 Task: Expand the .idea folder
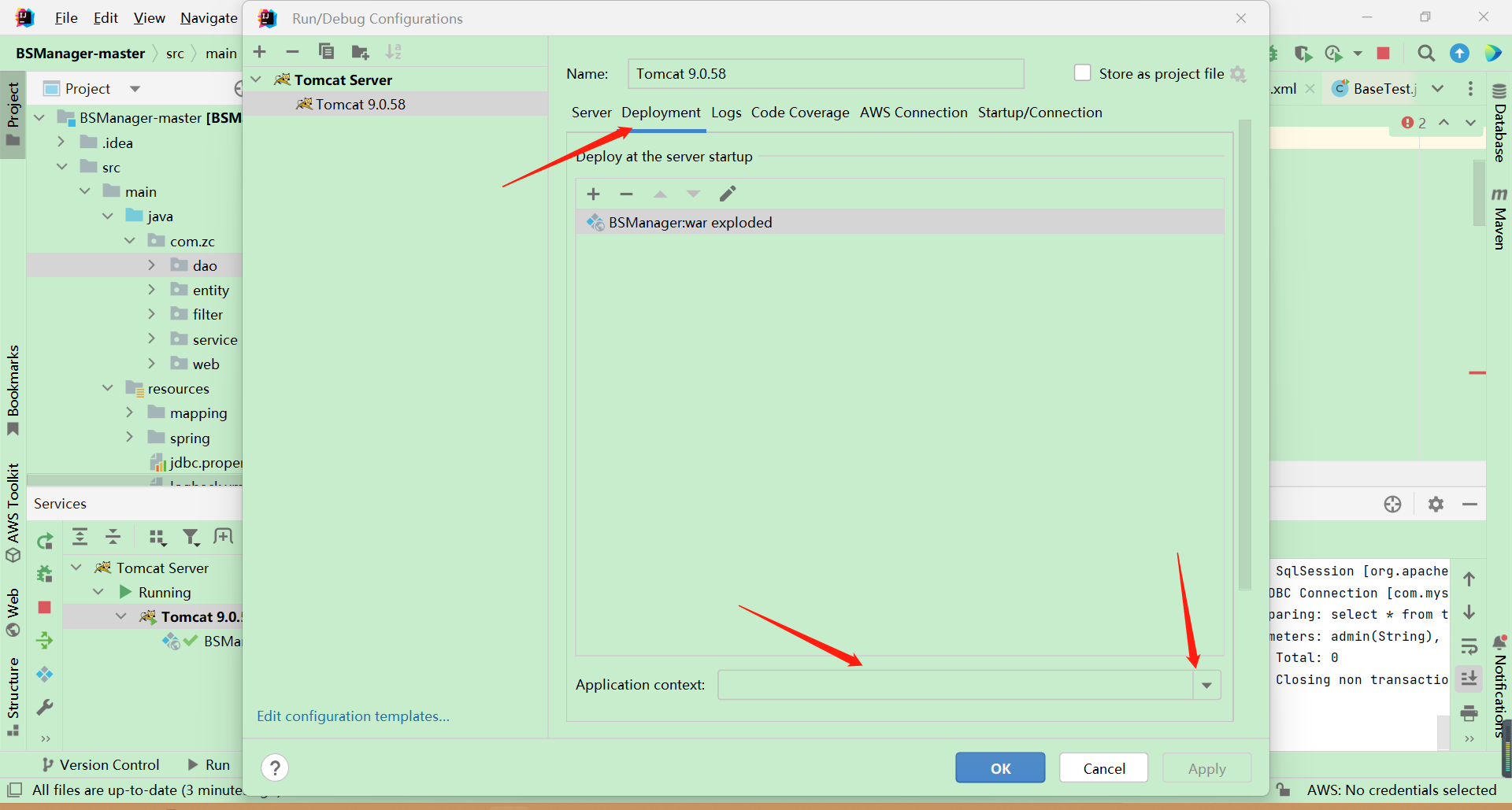tap(61, 142)
